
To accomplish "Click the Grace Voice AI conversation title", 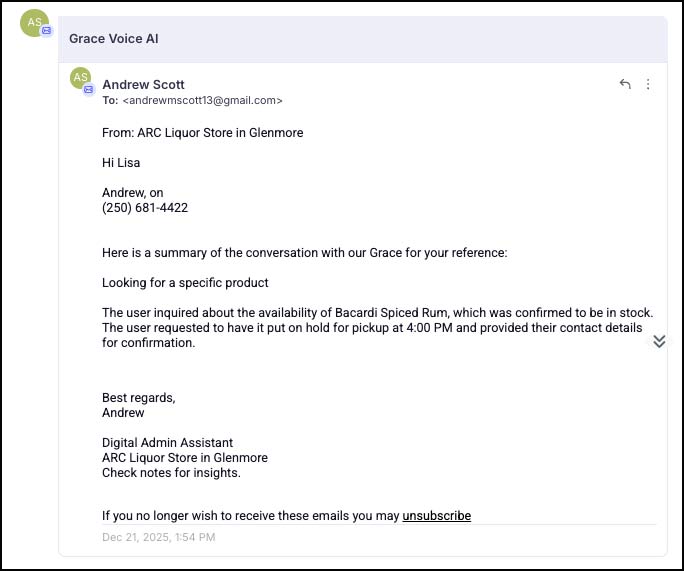I will tap(114, 39).
